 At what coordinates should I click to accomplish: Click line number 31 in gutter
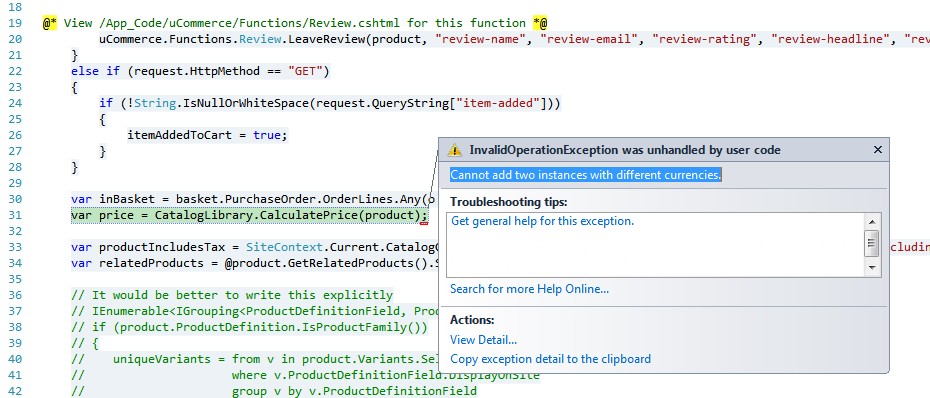pyautogui.click(x=16, y=215)
